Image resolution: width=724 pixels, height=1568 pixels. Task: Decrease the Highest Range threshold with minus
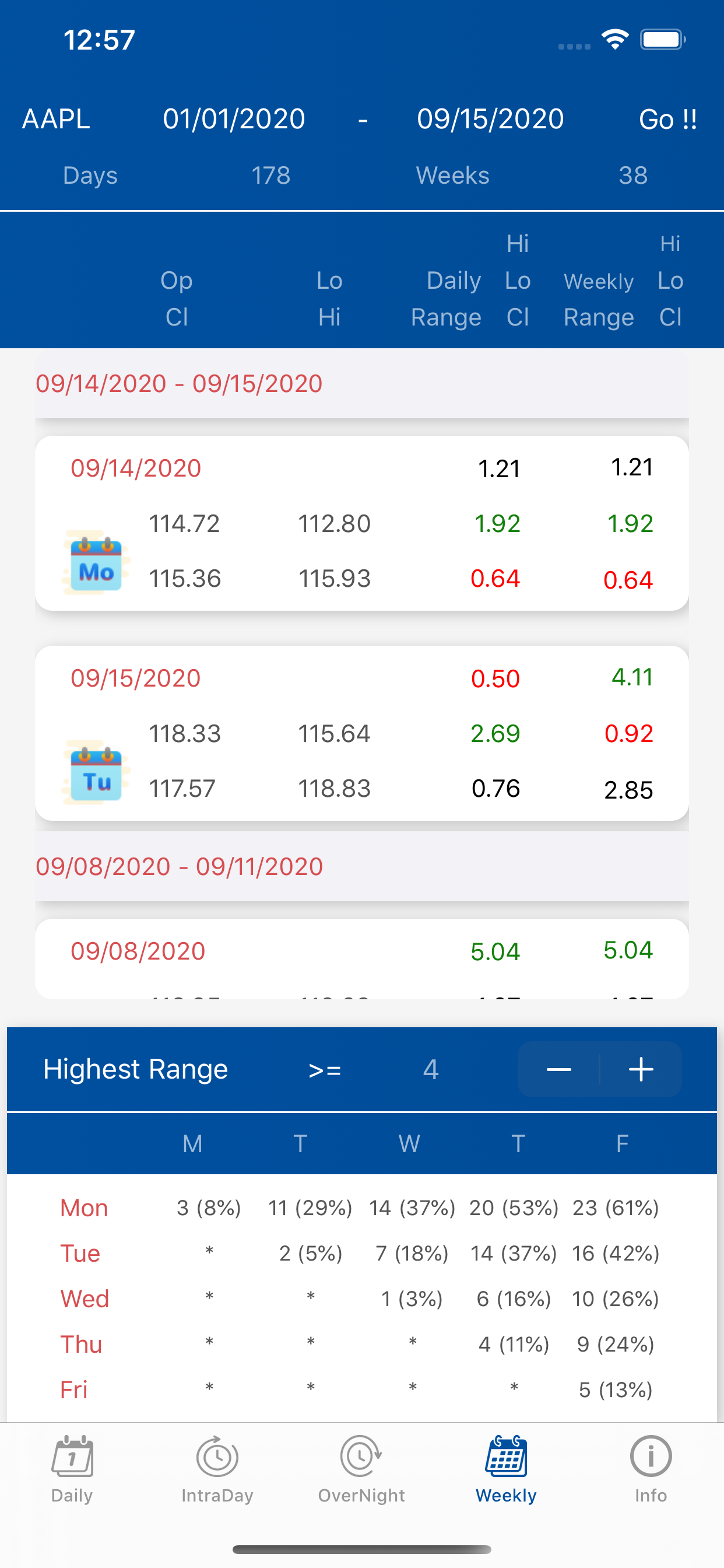pos(558,1069)
